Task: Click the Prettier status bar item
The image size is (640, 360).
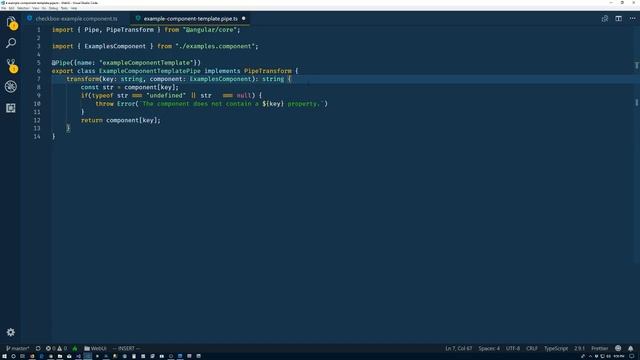Action: (x=600, y=349)
